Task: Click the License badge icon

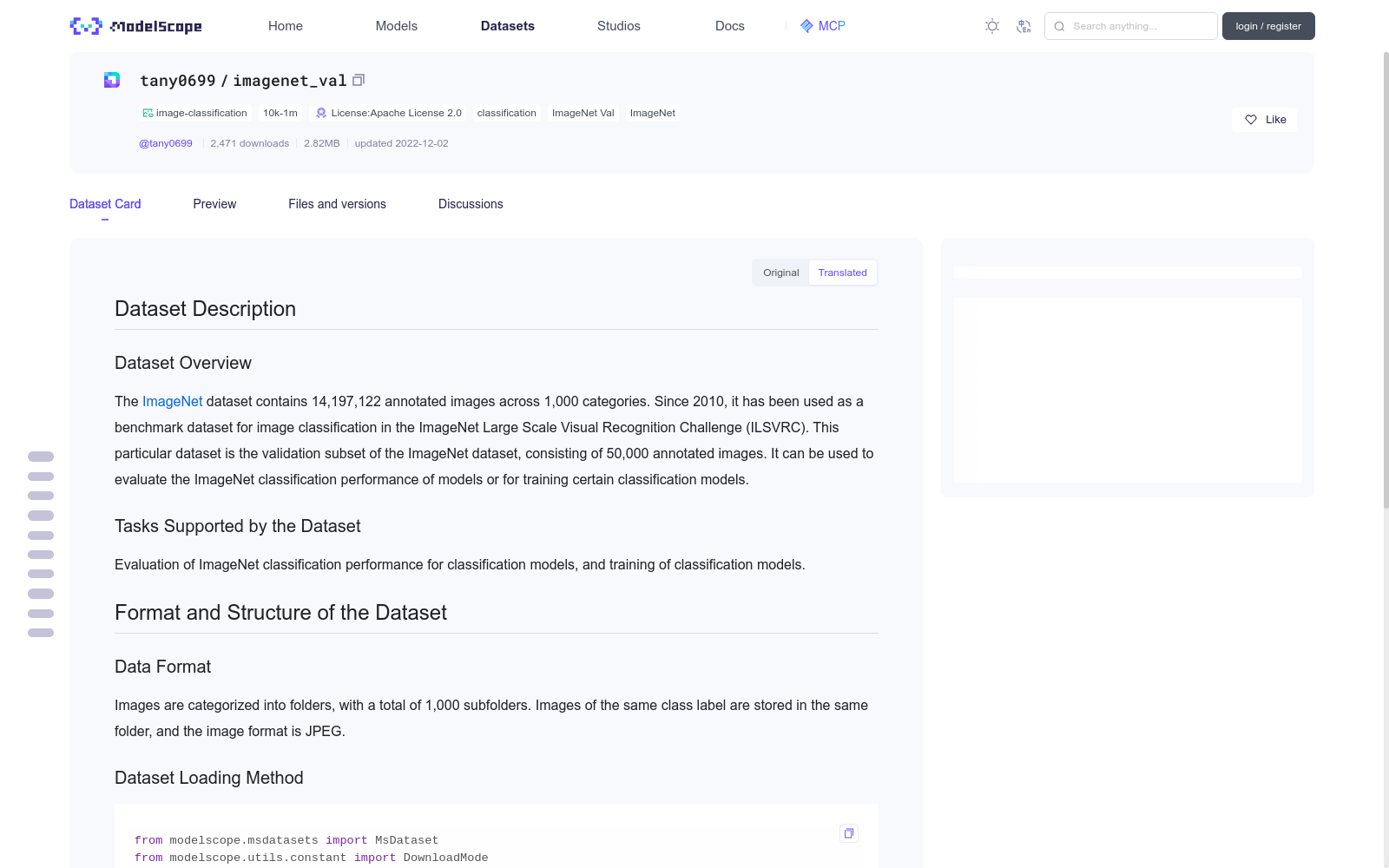Action: pyautogui.click(x=321, y=113)
